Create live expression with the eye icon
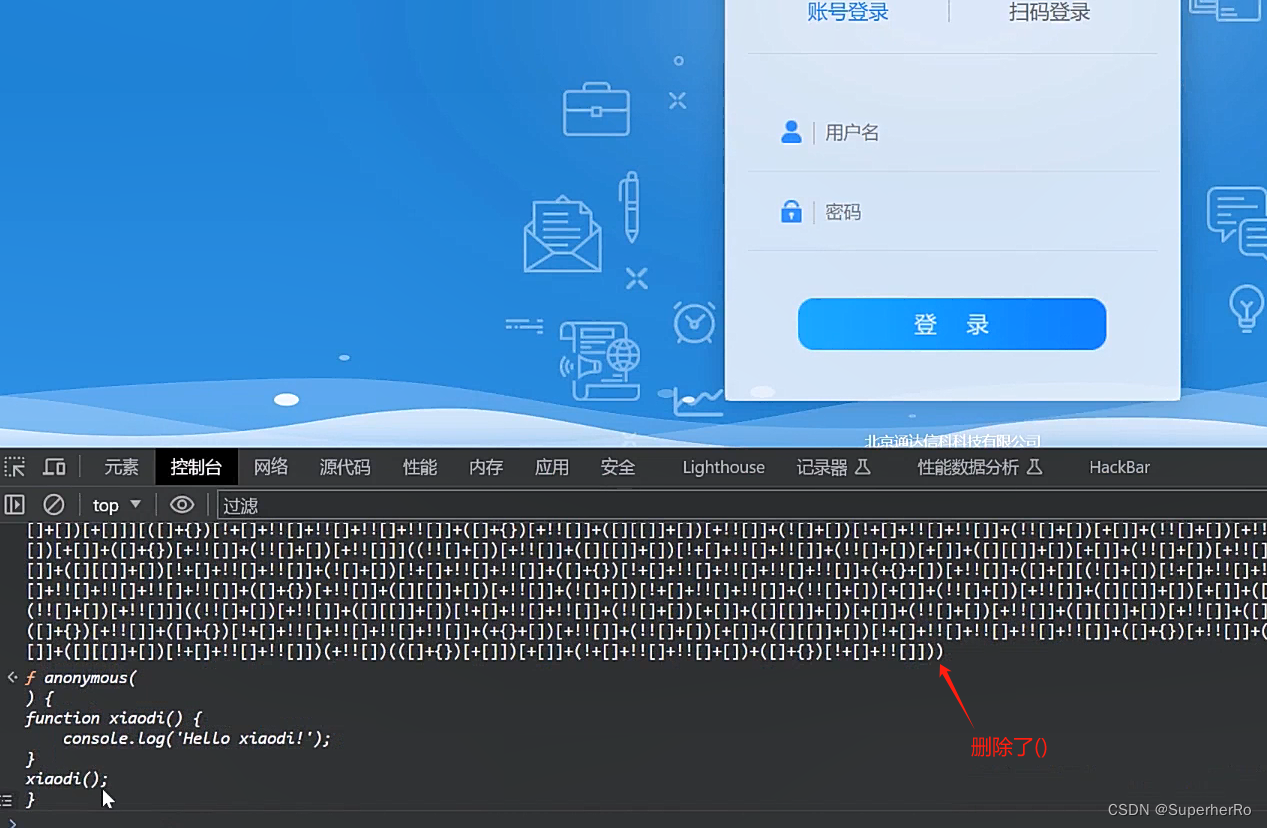This screenshot has height=828, width=1267. pos(181,505)
